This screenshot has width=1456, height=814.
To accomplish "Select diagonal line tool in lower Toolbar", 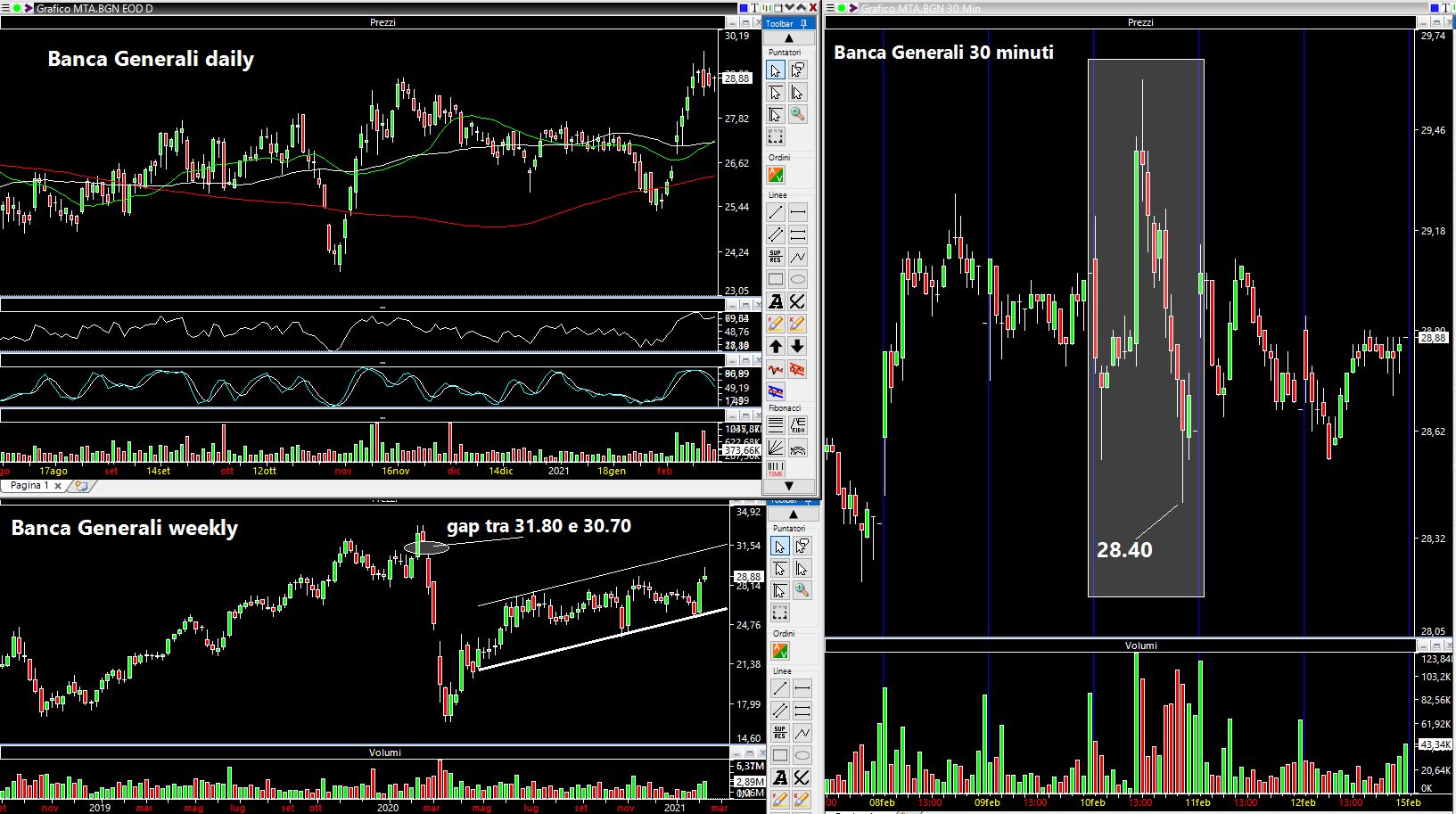I will (780, 688).
